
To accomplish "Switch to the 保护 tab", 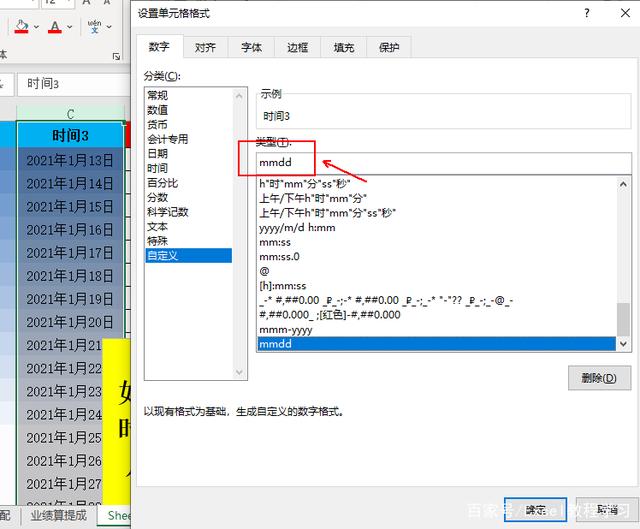I will [389, 48].
